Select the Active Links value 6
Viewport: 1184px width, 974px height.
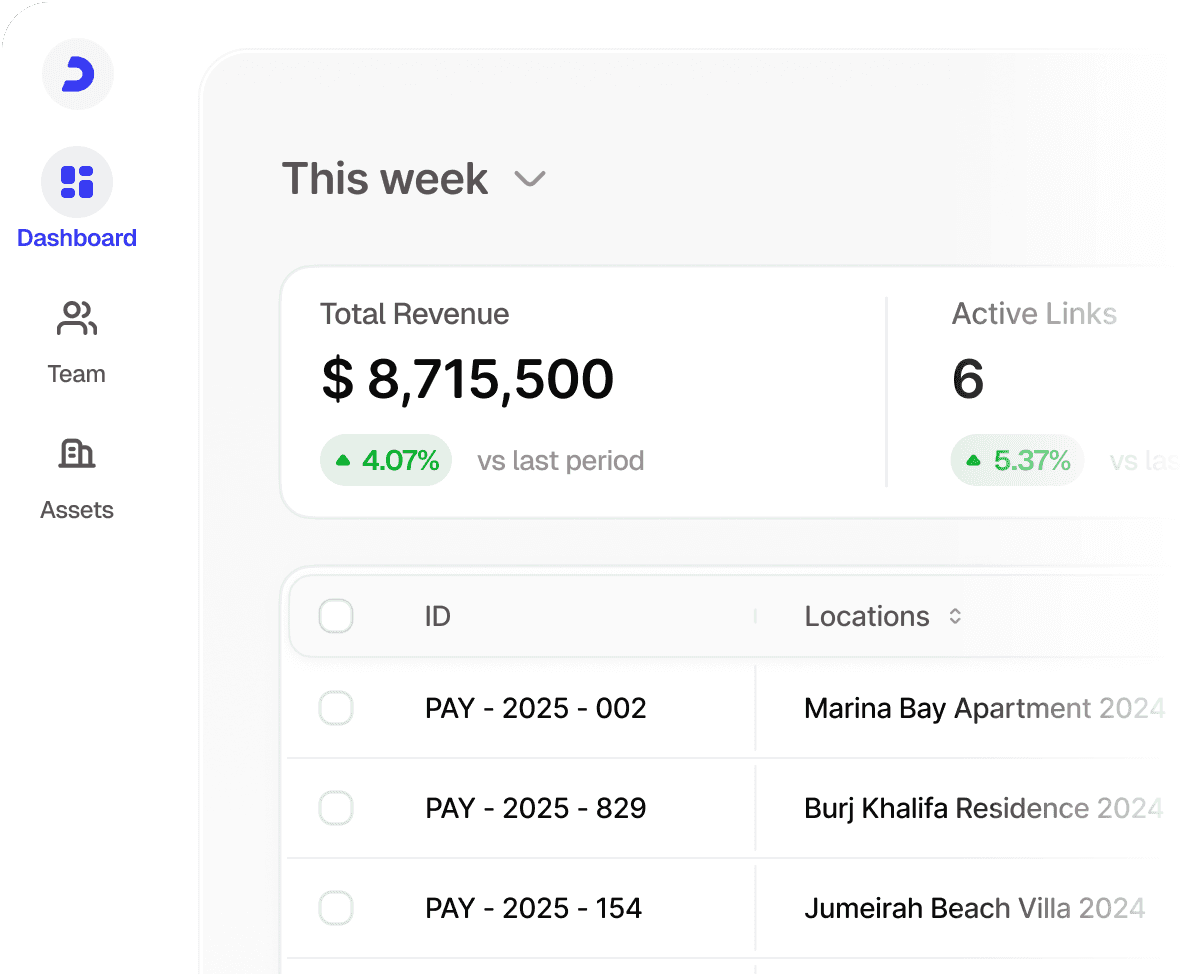click(x=968, y=378)
